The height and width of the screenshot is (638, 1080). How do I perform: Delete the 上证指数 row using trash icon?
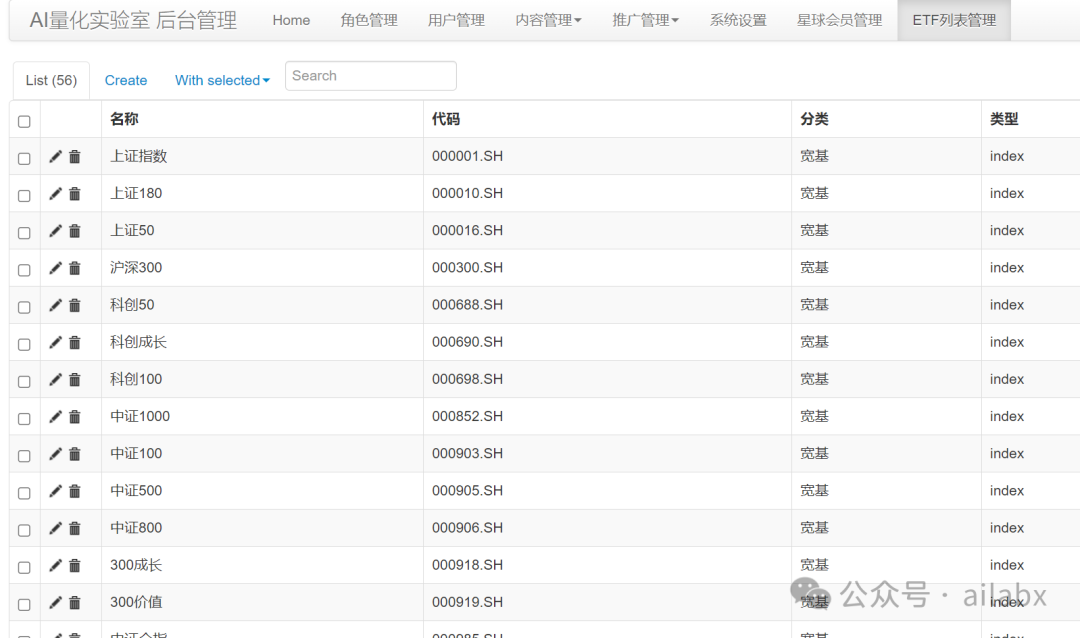(74, 156)
